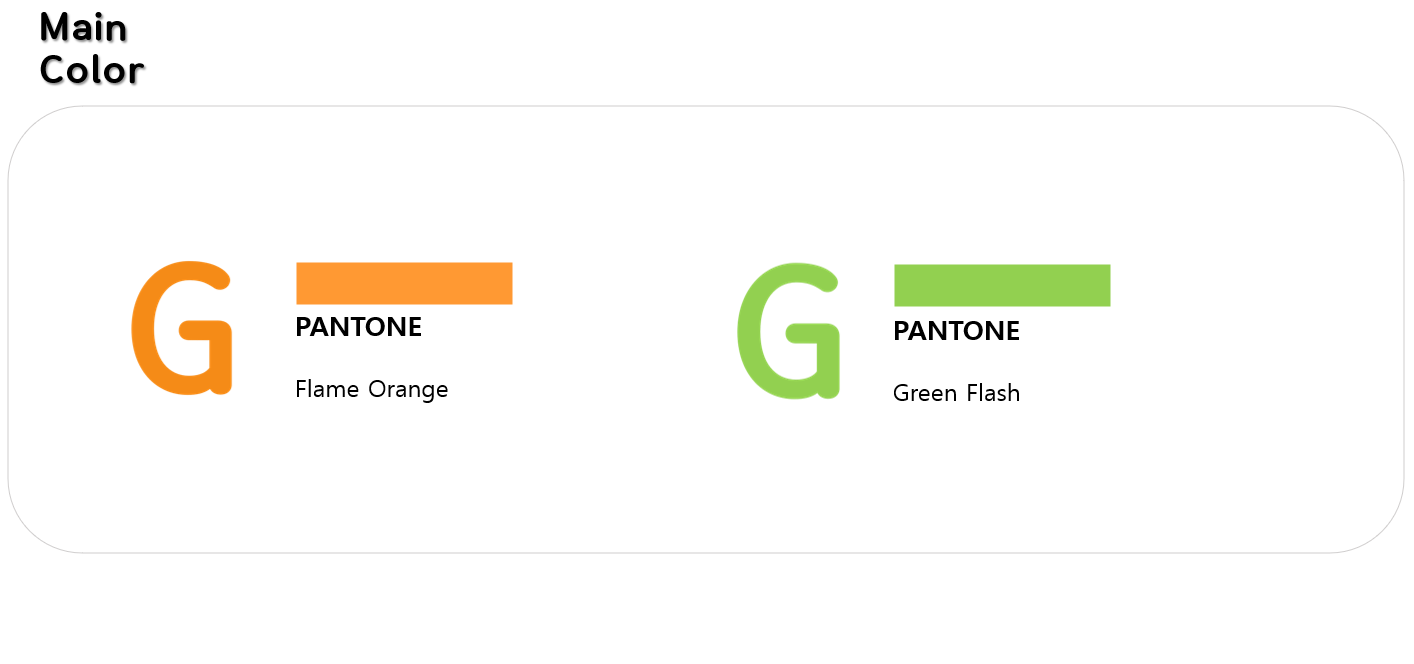This screenshot has width=1414, height=664.
Task: Click the word Orange in caption
Action: [408, 389]
